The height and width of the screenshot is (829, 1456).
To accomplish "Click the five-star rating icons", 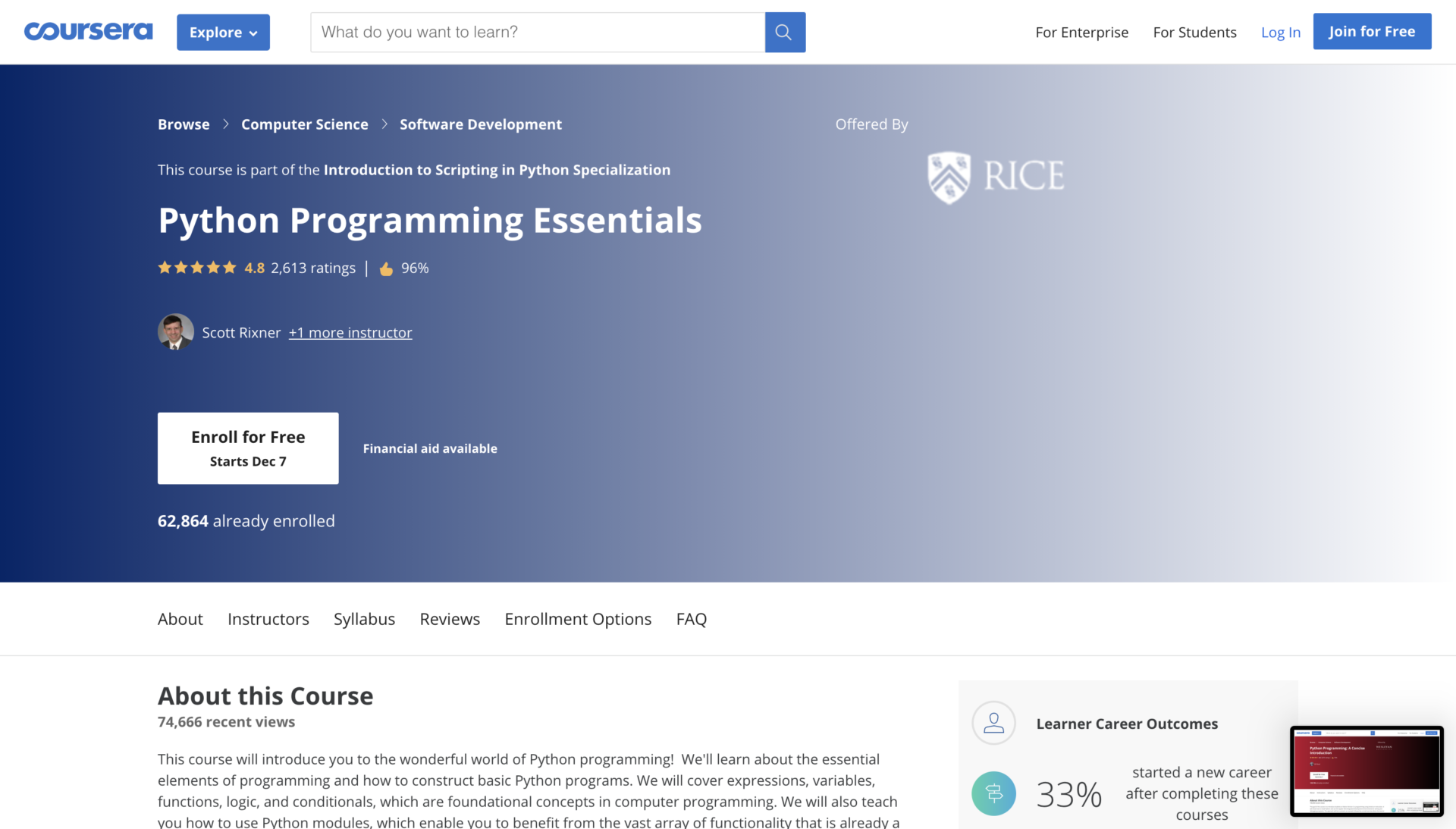I will [x=197, y=268].
